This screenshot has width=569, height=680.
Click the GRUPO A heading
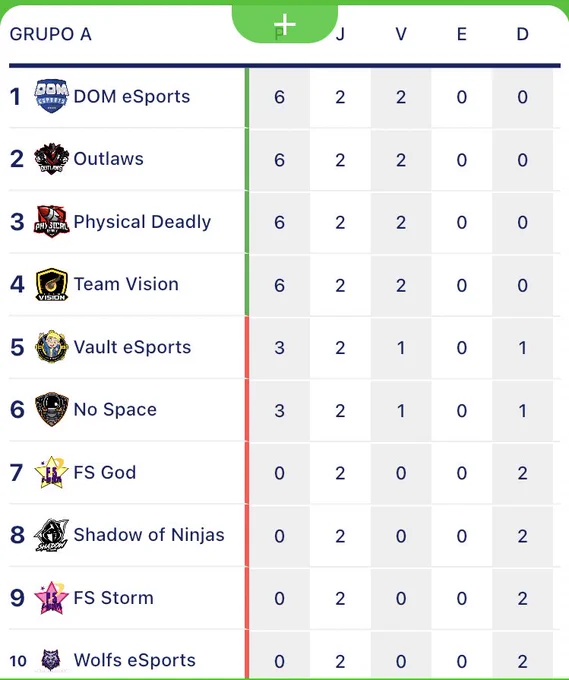pos(51,34)
